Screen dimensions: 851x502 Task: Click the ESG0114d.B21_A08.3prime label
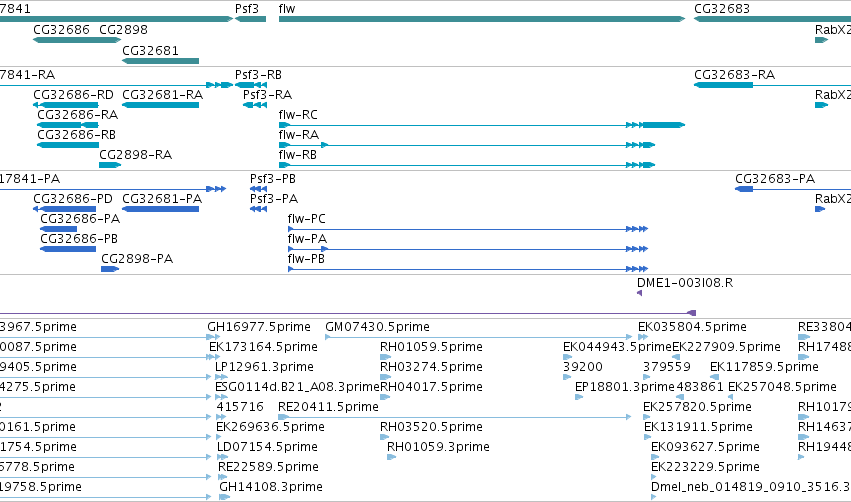coord(297,387)
